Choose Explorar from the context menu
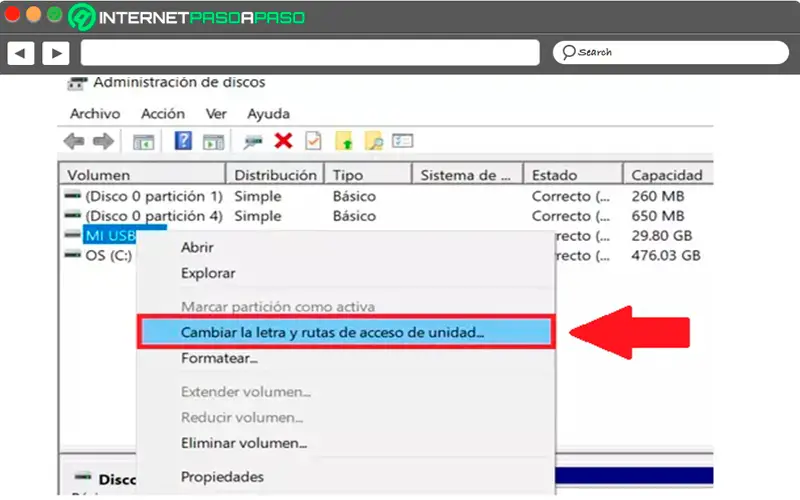This screenshot has width=800, height=500. point(208,273)
